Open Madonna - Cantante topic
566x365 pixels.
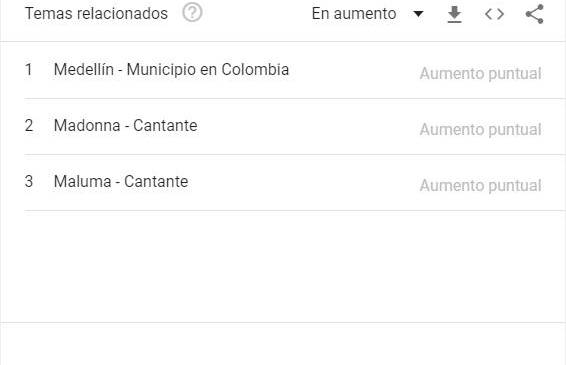125,126
